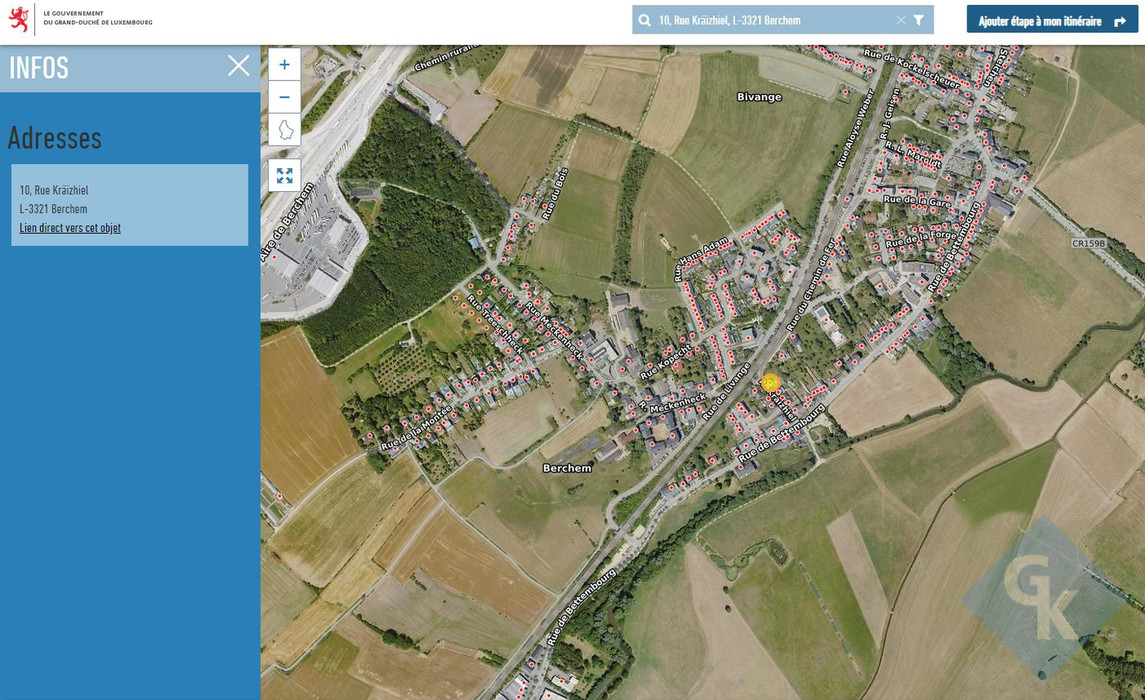Clear the current search query
Viewport: 1145px width, 700px height.
pyautogui.click(x=899, y=19)
